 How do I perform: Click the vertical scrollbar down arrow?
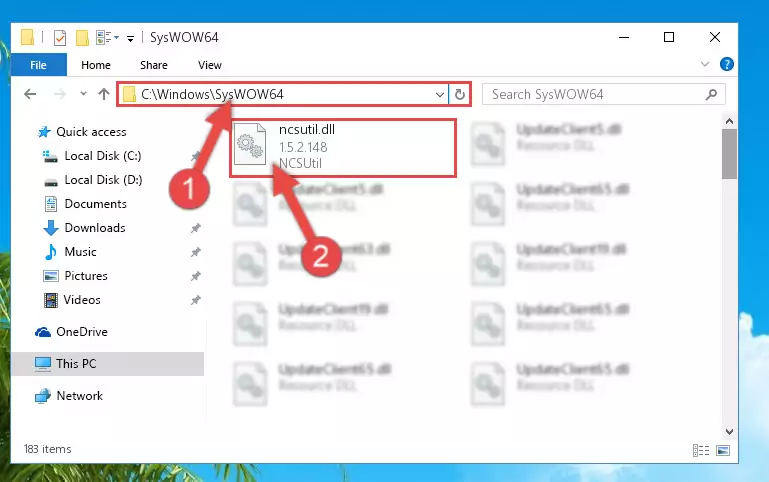[729, 431]
